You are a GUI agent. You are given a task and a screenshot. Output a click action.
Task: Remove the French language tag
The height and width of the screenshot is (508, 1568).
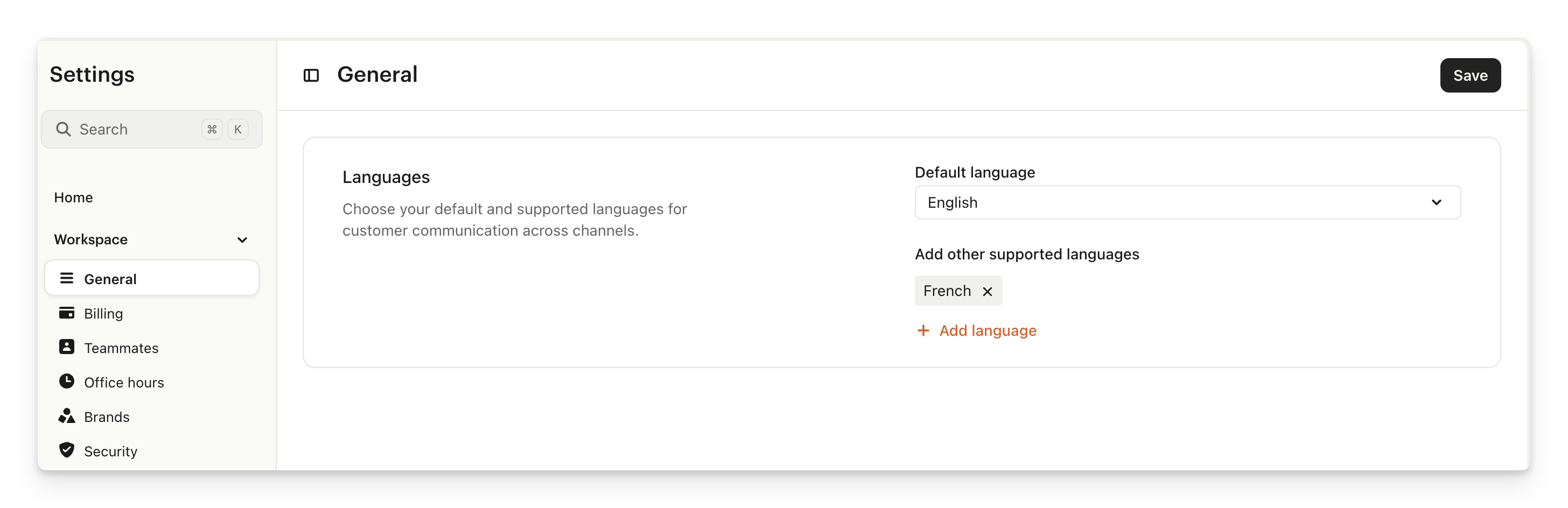(x=988, y=292)
